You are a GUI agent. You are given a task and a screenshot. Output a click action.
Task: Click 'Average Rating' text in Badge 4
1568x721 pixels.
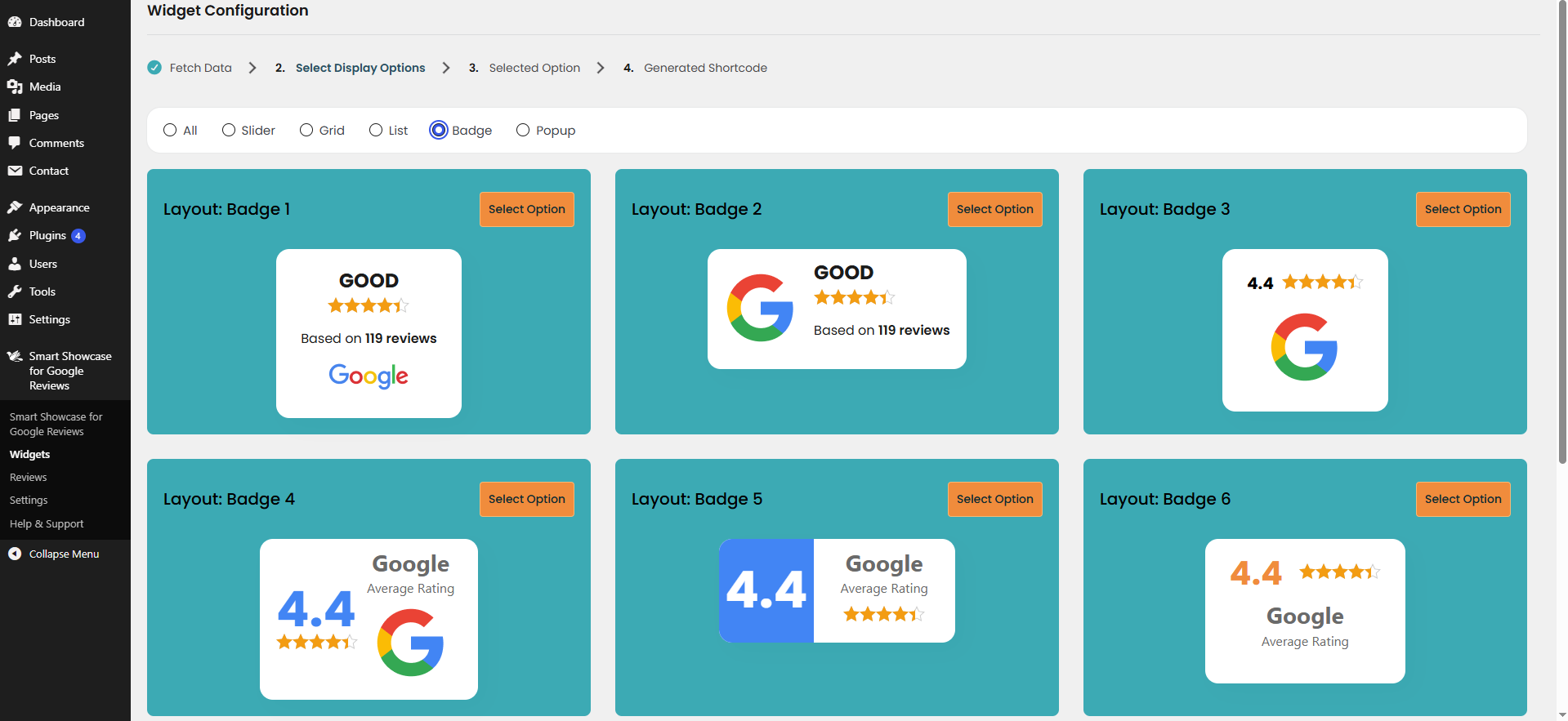[x=410, y=589]
